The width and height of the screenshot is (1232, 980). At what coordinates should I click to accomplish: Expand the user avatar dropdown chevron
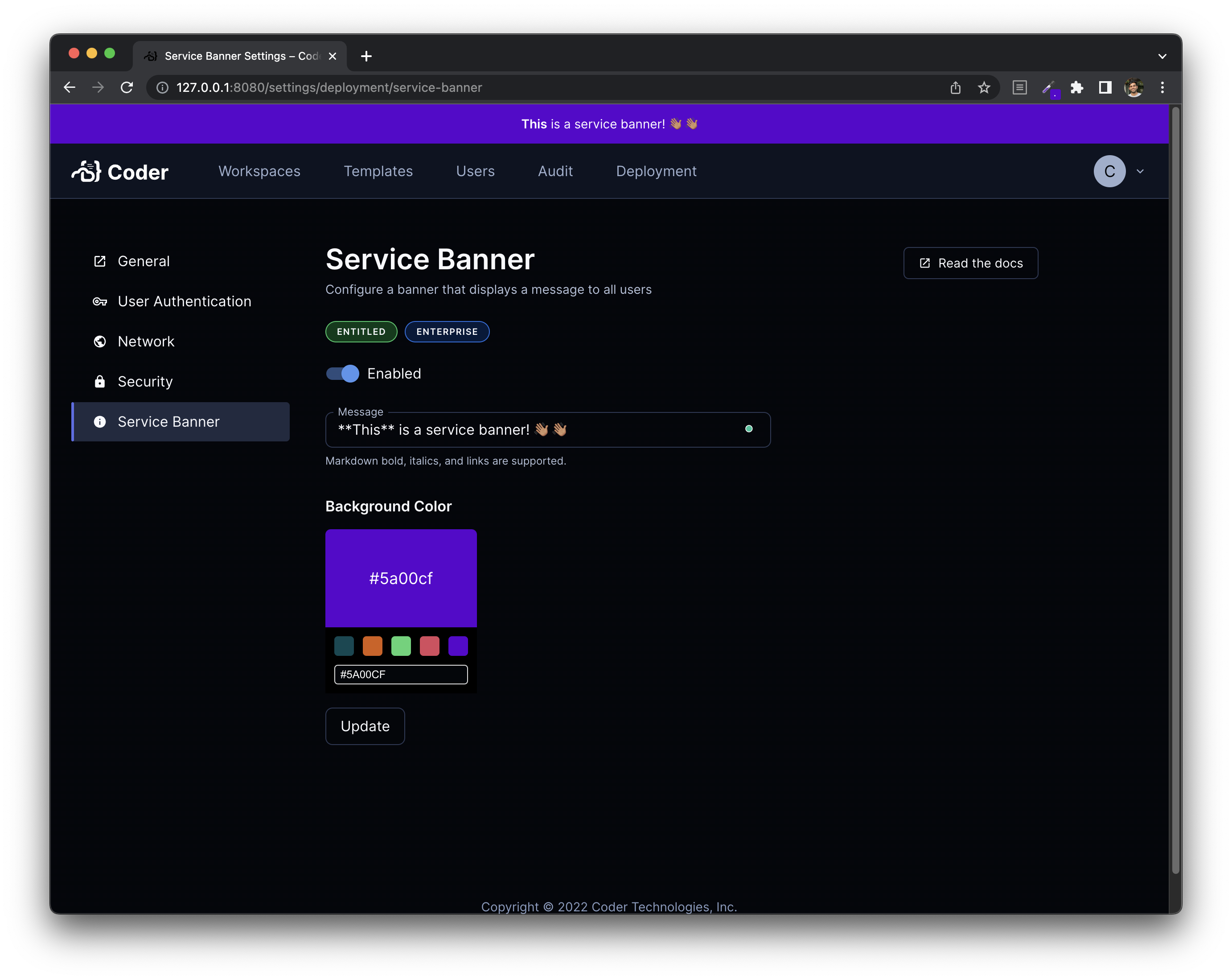(1140, 171)
